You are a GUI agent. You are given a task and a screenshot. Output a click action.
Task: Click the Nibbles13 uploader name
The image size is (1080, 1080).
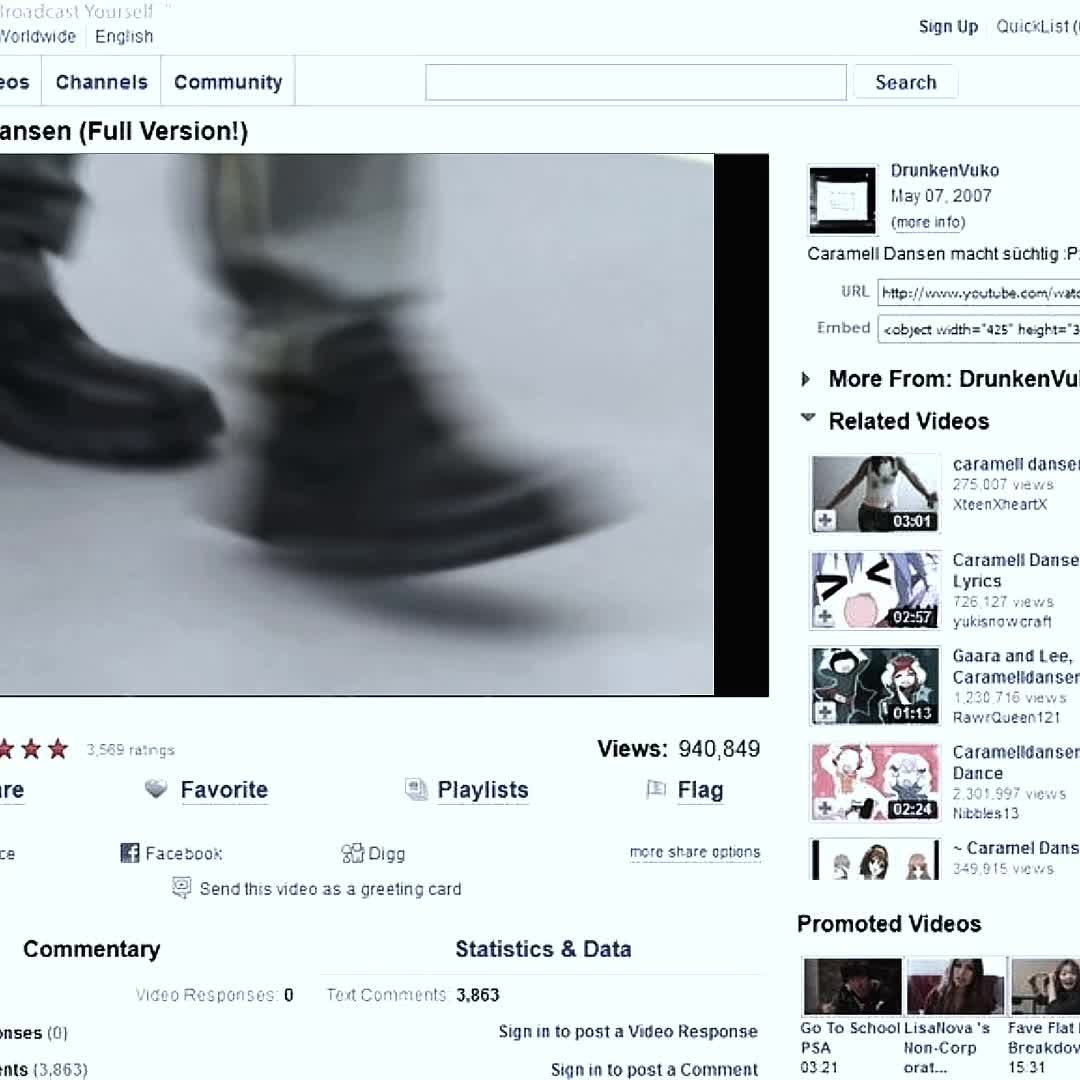click(985, 813)
